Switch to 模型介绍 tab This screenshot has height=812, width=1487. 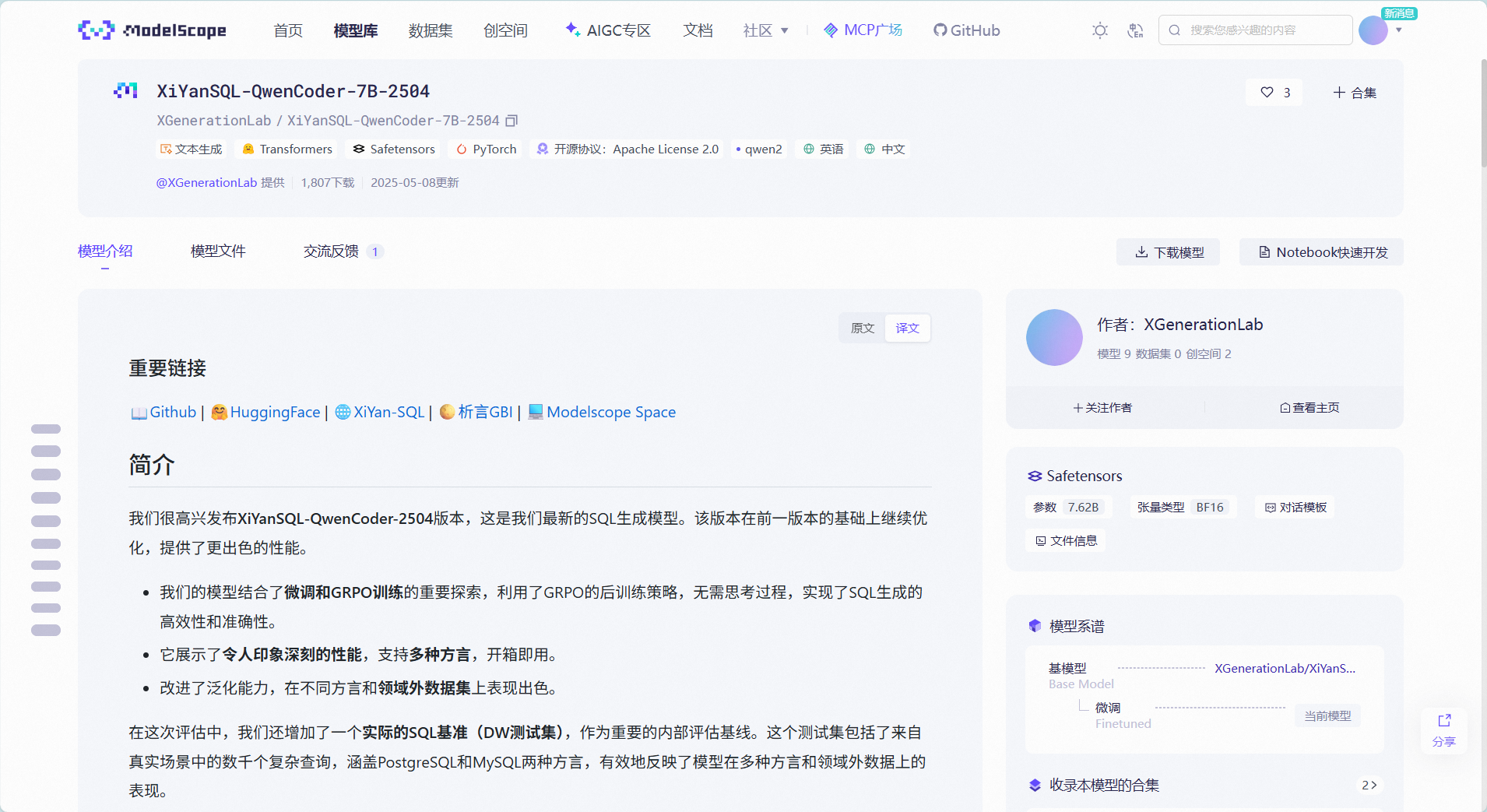pyautogui.click(x=105, y=251)
